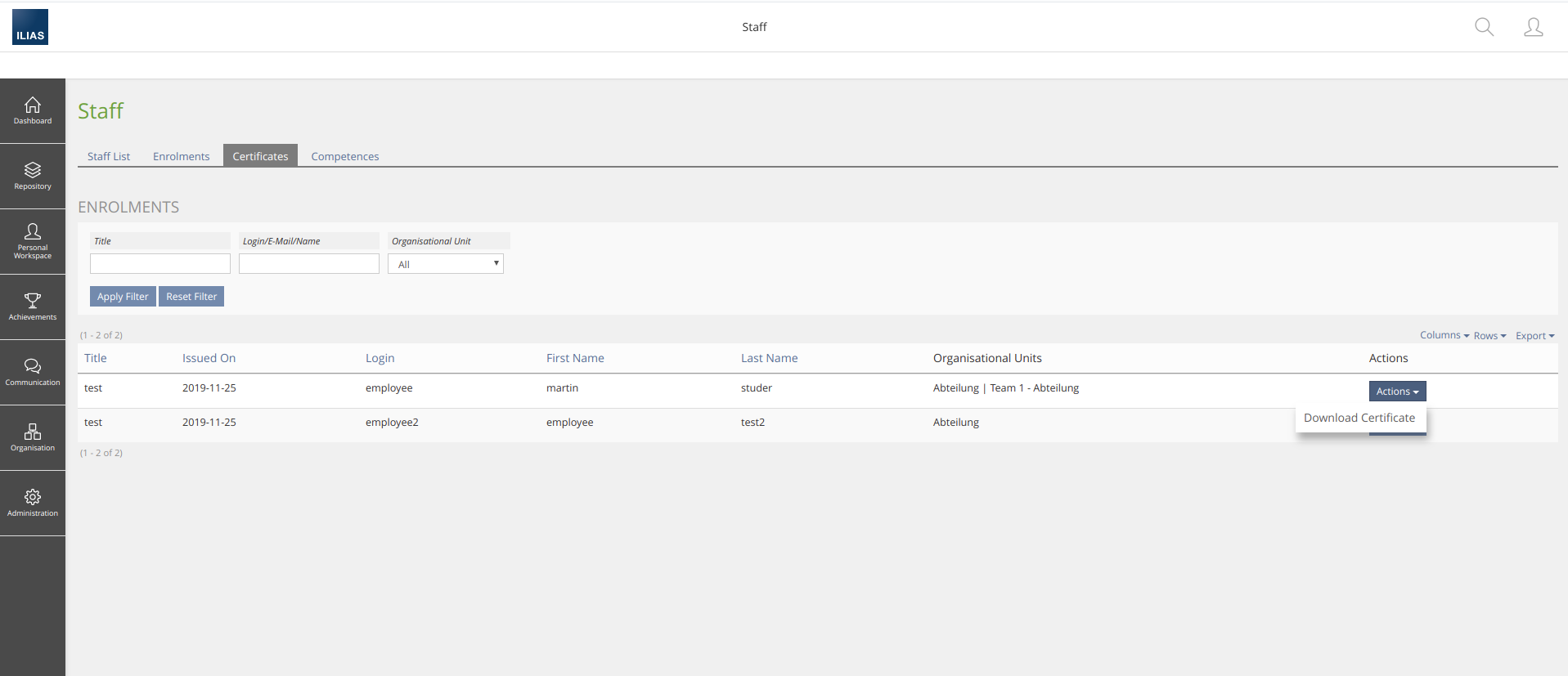This screenshot has width=1568, height=676.
Task: Focus the Login/E-Mail/Name filter field
Action: (x=308, y=264)
